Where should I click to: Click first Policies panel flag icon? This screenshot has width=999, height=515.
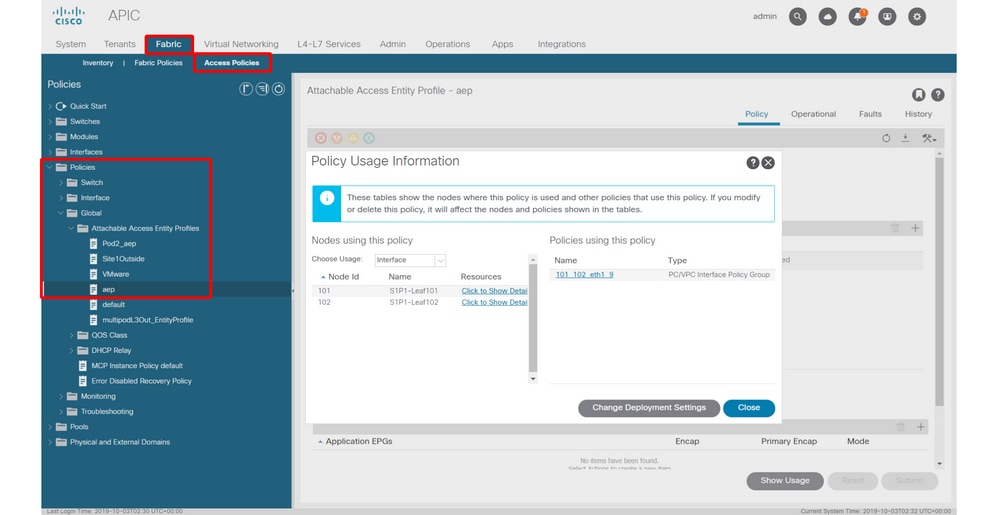246,89
